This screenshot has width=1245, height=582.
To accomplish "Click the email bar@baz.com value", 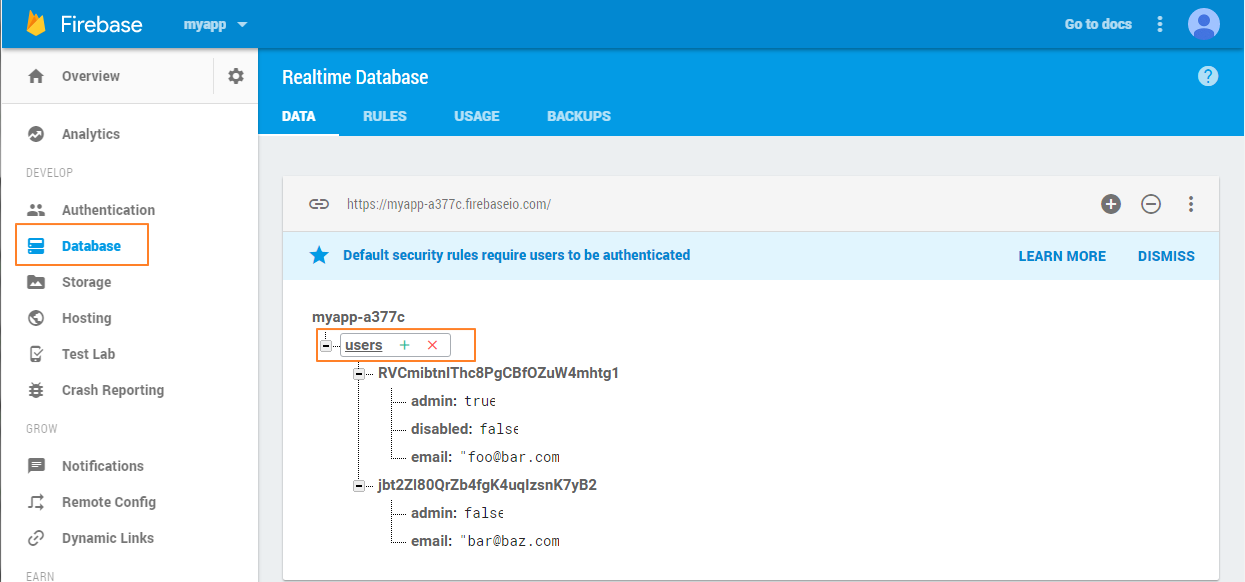I will pyautogui.click(x=509, y=541).
